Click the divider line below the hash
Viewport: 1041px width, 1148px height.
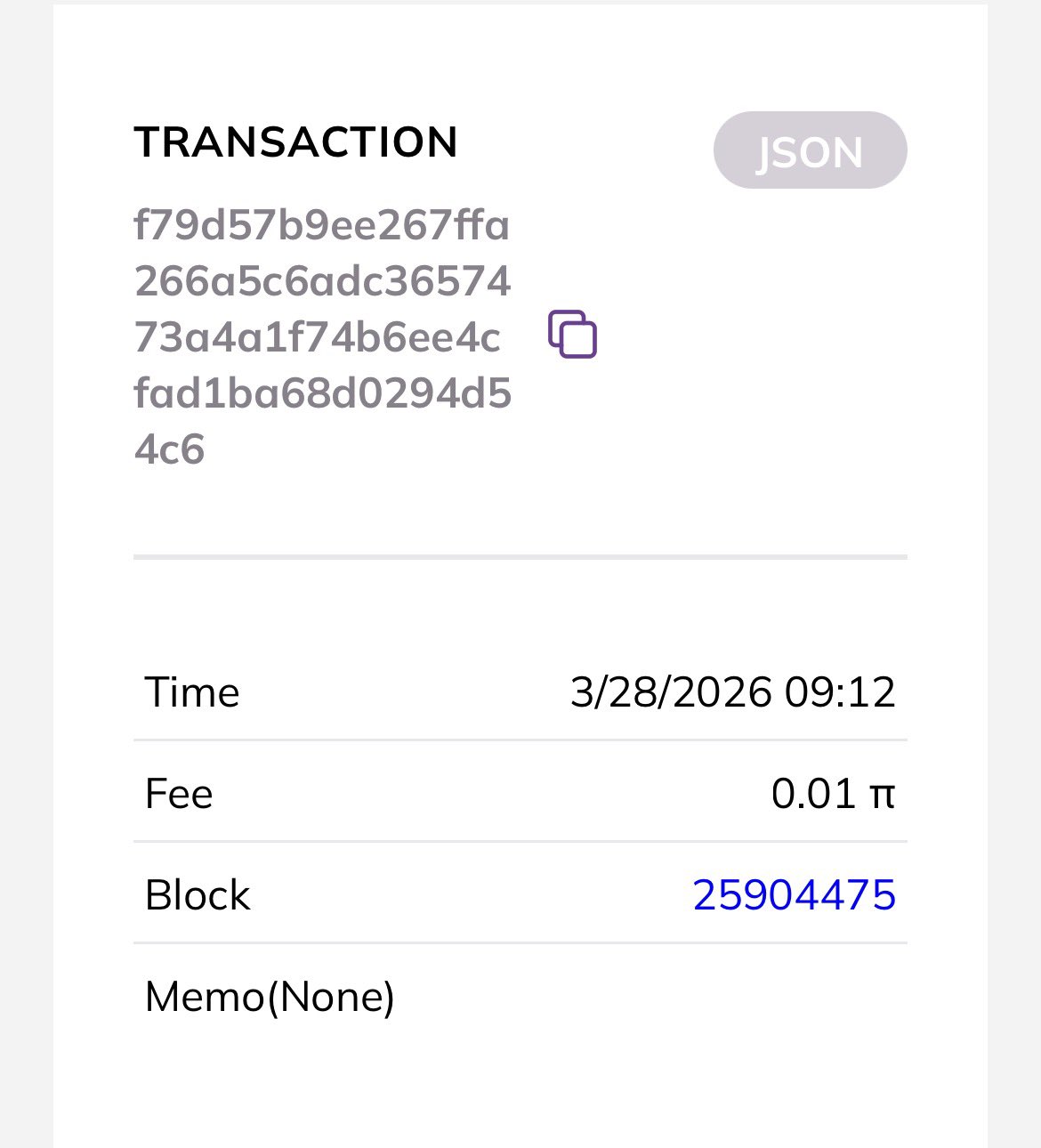pyautogui.click(x=520, y=557)
